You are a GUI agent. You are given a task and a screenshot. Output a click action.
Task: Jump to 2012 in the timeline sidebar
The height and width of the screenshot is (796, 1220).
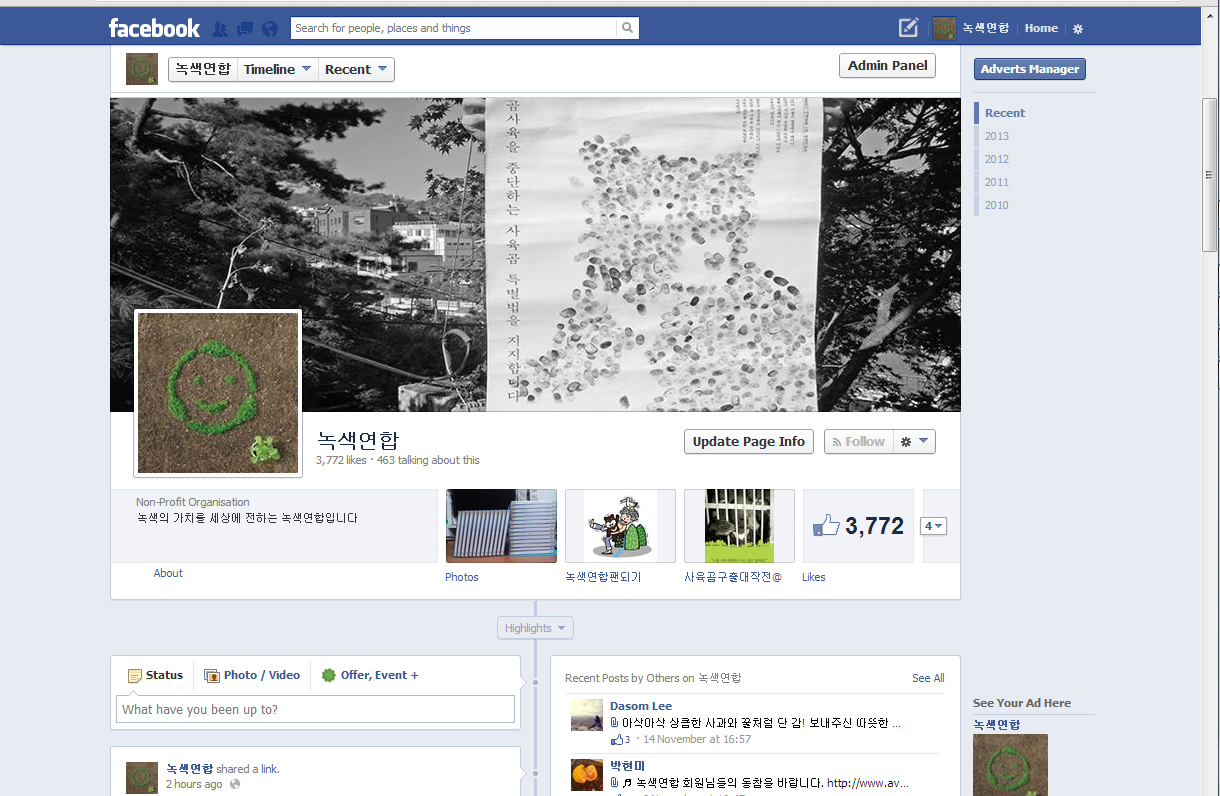[x=997, y=159]
